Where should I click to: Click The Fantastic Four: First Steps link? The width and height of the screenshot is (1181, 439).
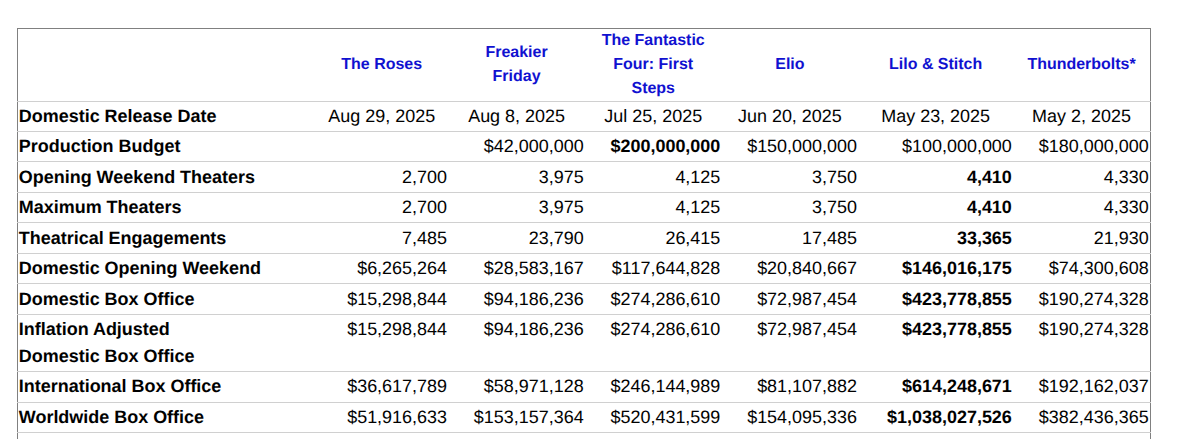tap(653, 64)
